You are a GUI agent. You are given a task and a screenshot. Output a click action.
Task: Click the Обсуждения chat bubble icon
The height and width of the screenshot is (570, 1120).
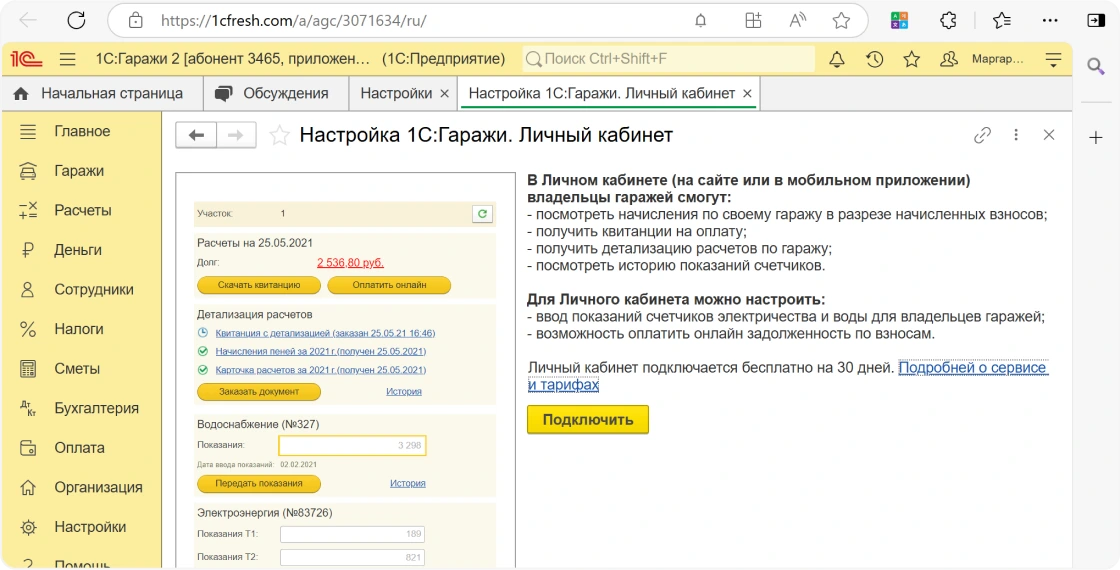pyautogui.click(x=224, y=94)
